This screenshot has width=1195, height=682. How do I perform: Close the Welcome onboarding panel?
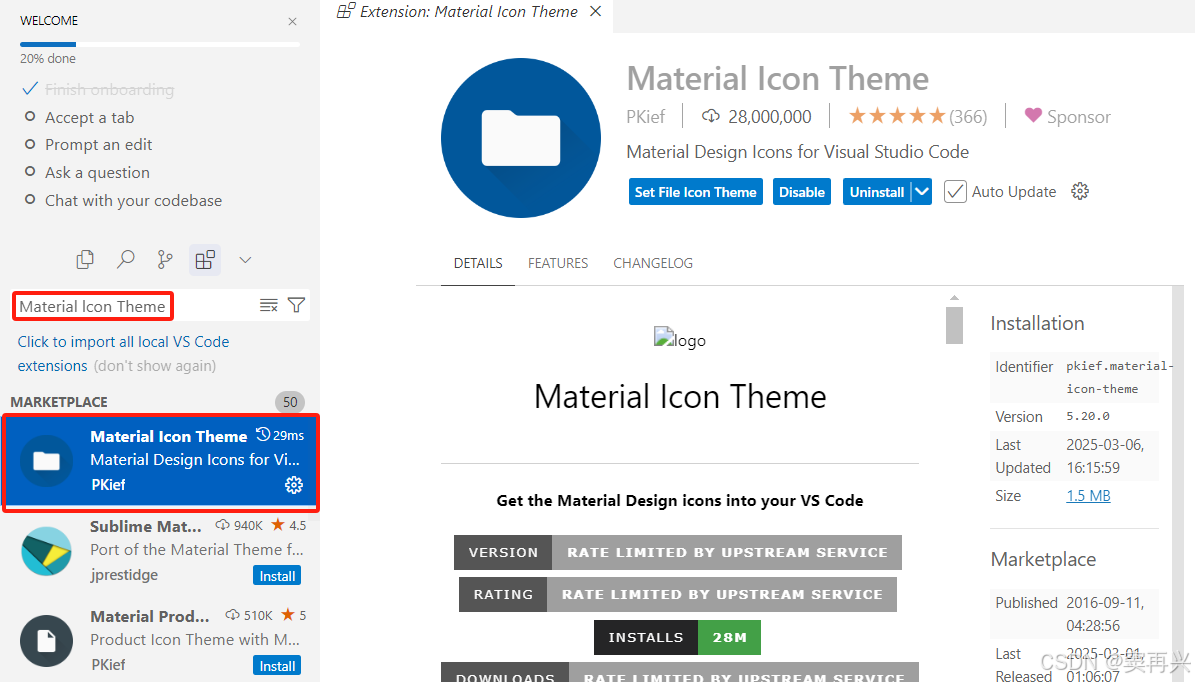293,21
